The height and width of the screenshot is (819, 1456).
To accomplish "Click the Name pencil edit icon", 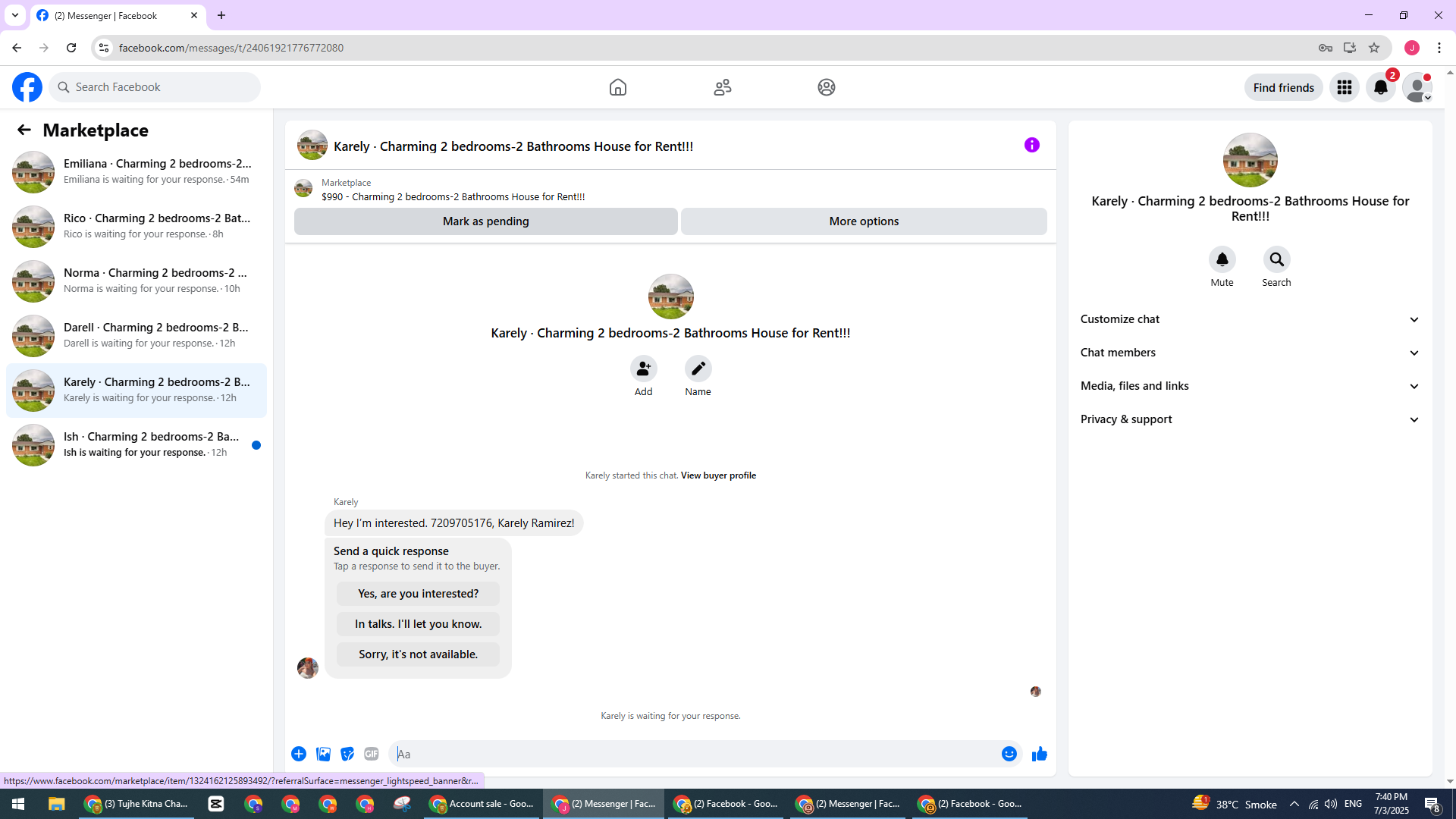I will coord(698,369).
